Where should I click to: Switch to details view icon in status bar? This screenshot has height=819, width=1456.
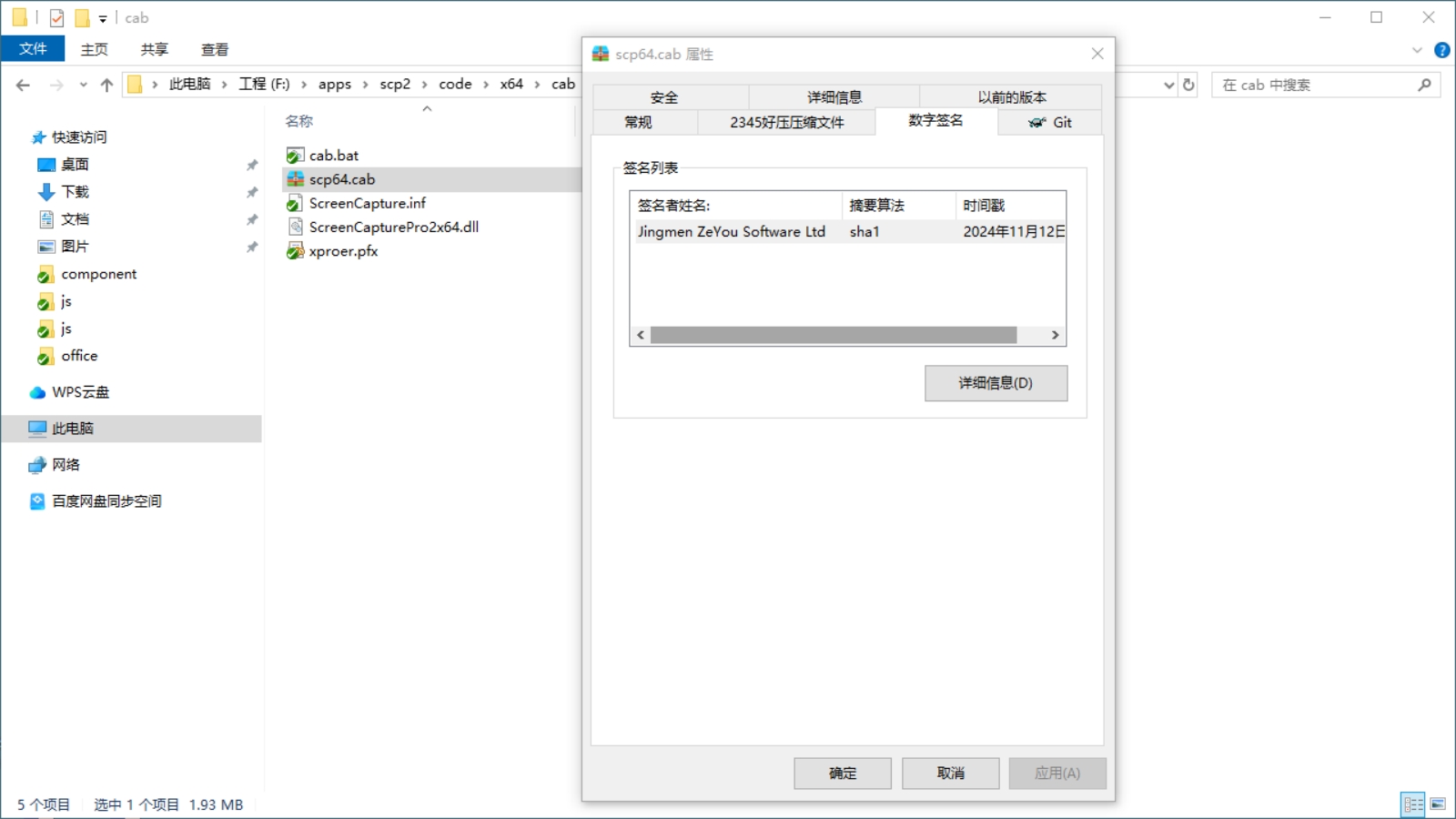(x=1413, y=804)
